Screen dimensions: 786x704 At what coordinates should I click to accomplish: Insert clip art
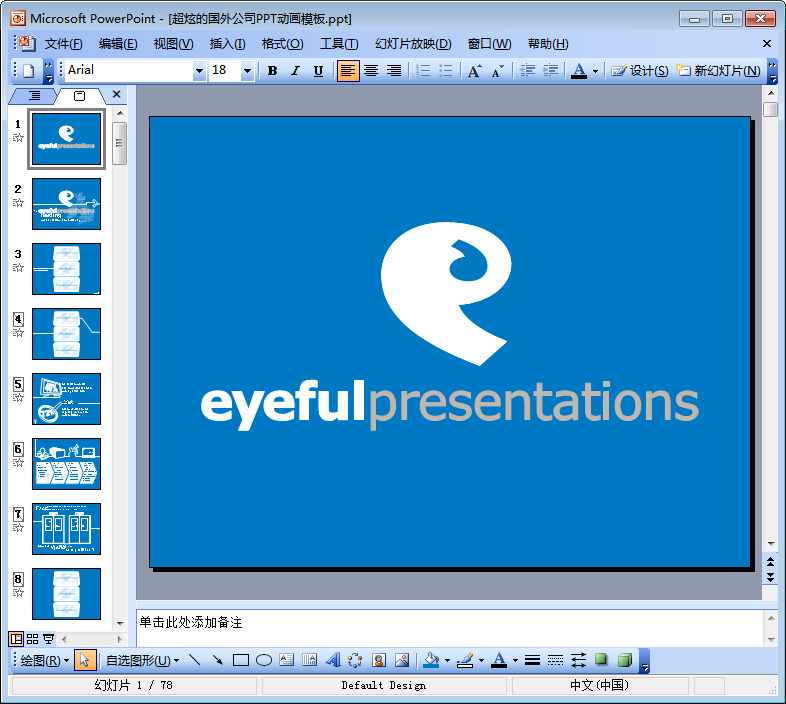pyautogui.click(x=379, y=660)
